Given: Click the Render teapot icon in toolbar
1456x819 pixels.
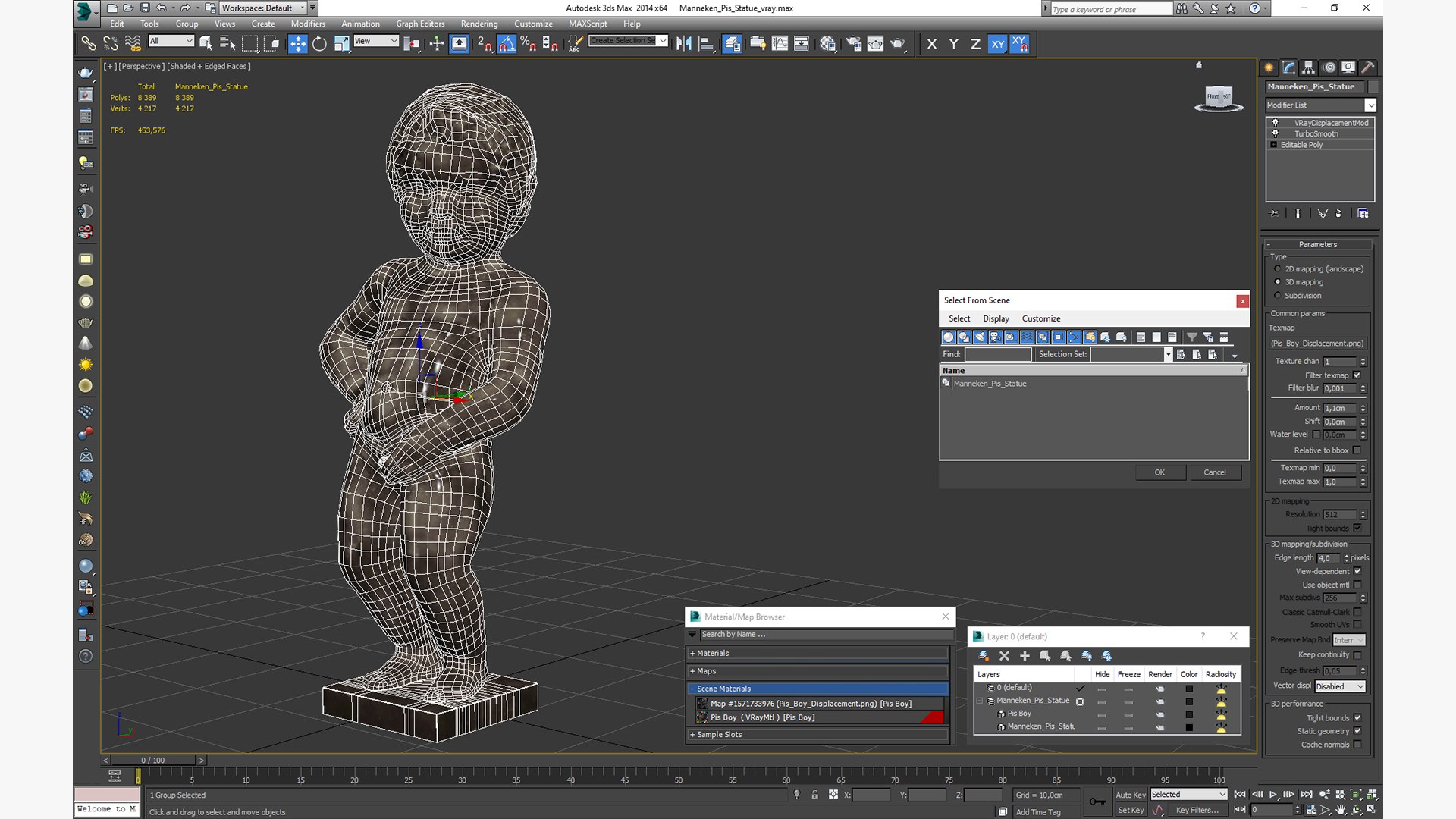Looking at the screenshot, I should point(898,44).
